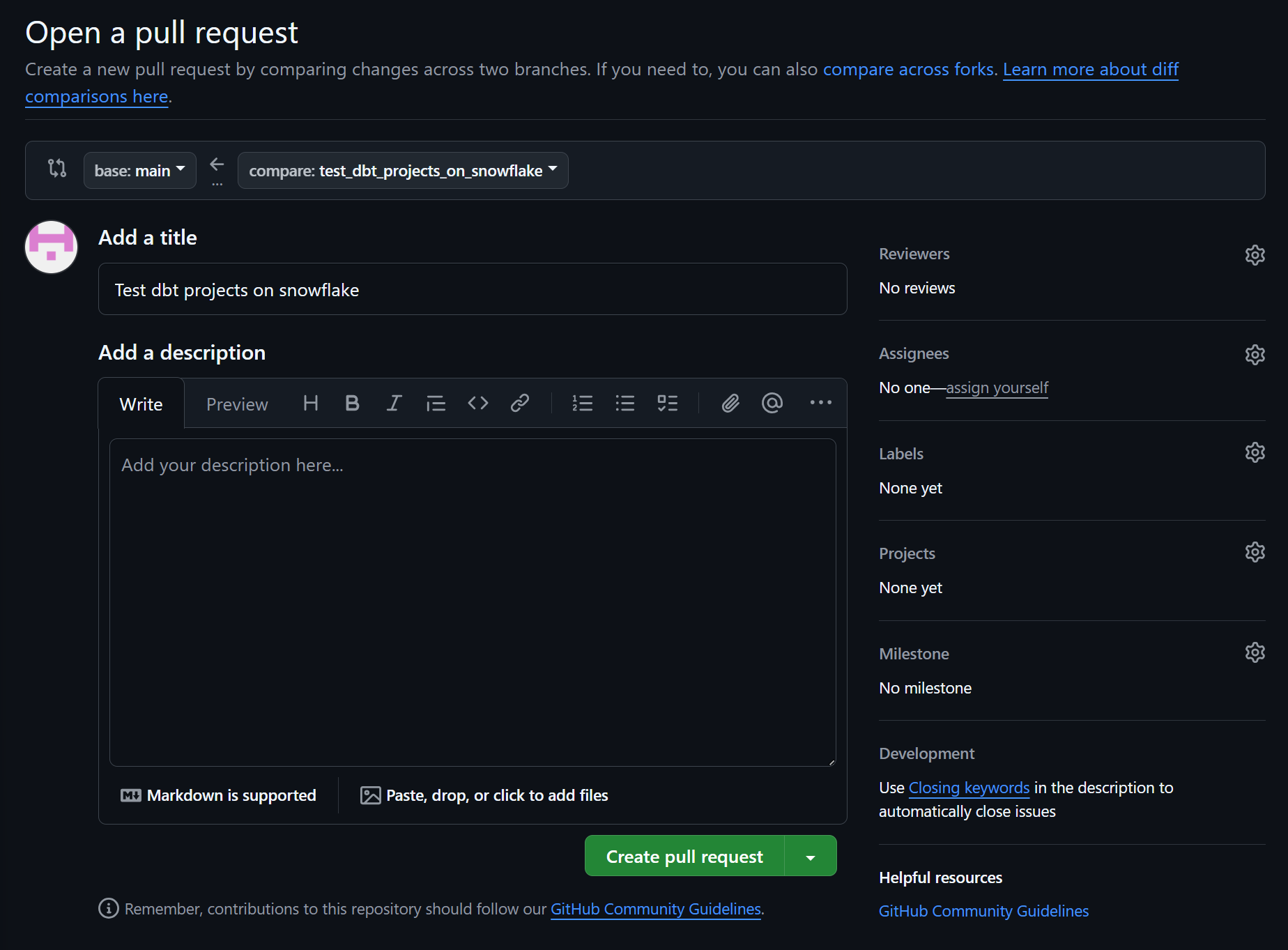Click the 'No milestone' text
The image size is (1288, 950).
tap(925, 688)
